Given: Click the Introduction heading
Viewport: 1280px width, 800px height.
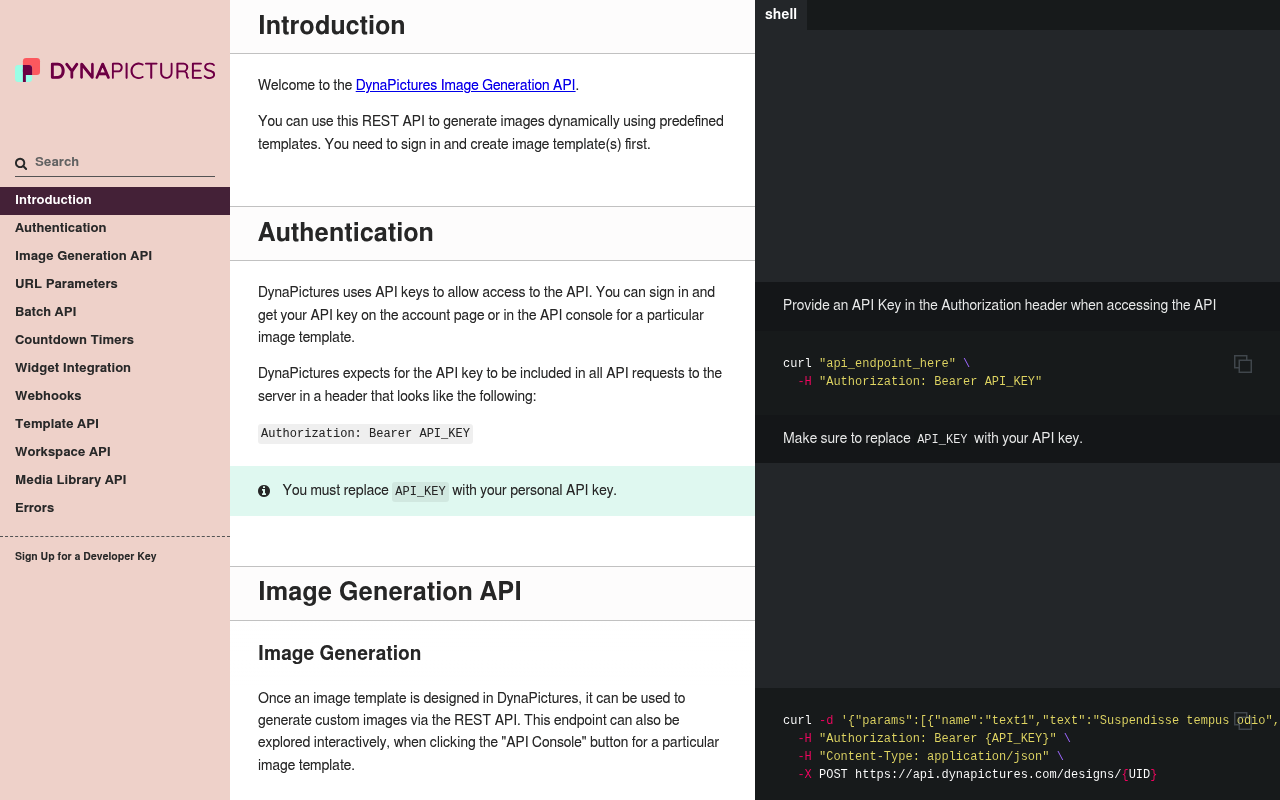Looking at the screenshot, I should pos(332,25).
